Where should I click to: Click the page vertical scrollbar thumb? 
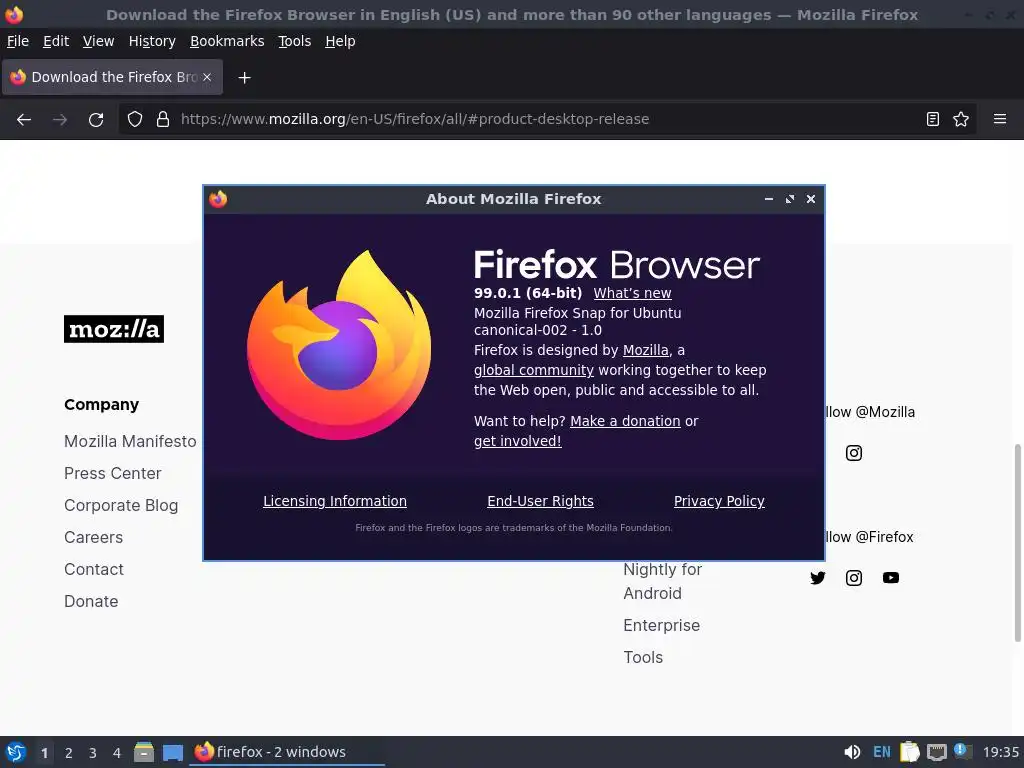pyautogui.click(x=1017, y=543)
